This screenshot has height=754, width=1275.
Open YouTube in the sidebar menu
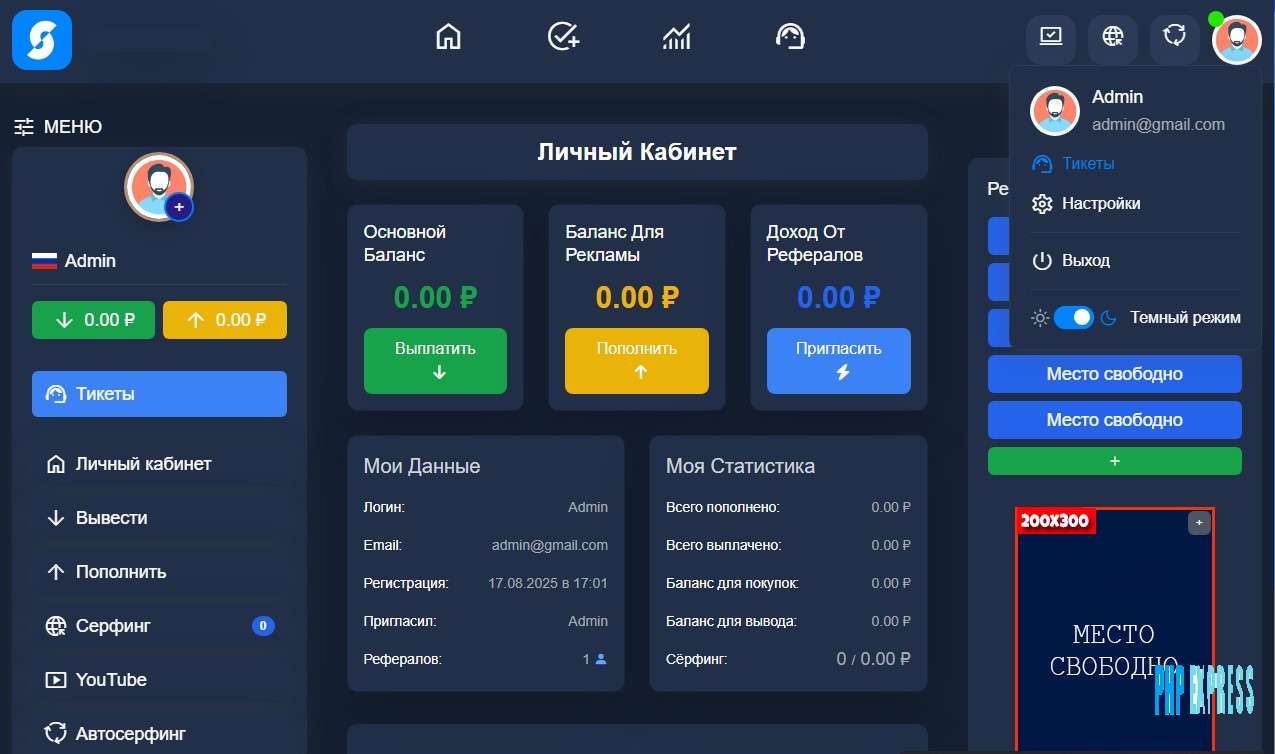pyautogui.click(x=159, y=680)
